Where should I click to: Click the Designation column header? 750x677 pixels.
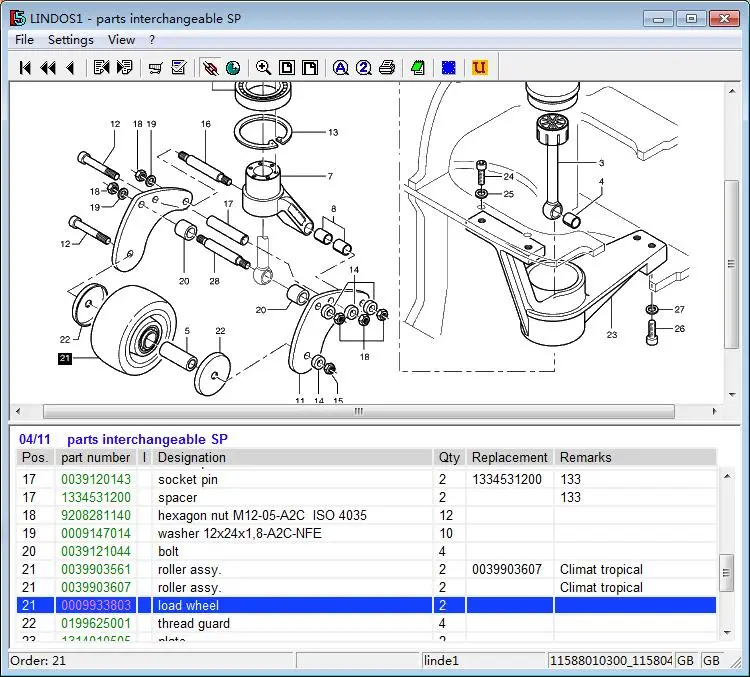pyautogui.click(x=192, y=457)
